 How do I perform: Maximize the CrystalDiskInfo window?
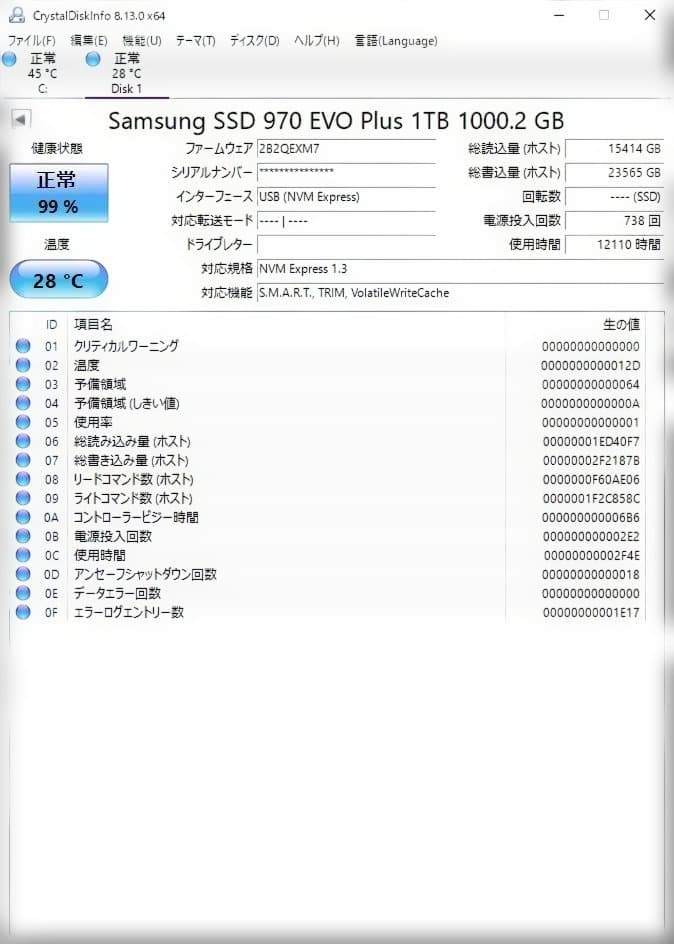point(604,15)
